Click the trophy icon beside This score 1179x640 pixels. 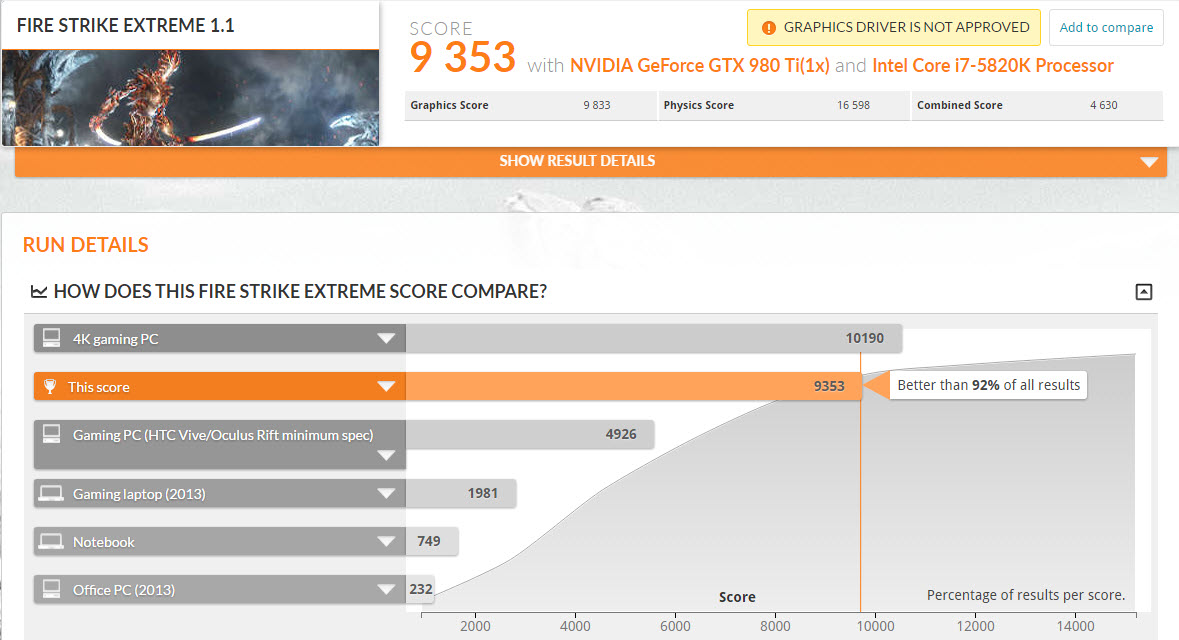pyautogui.click(x=50, y=387)
